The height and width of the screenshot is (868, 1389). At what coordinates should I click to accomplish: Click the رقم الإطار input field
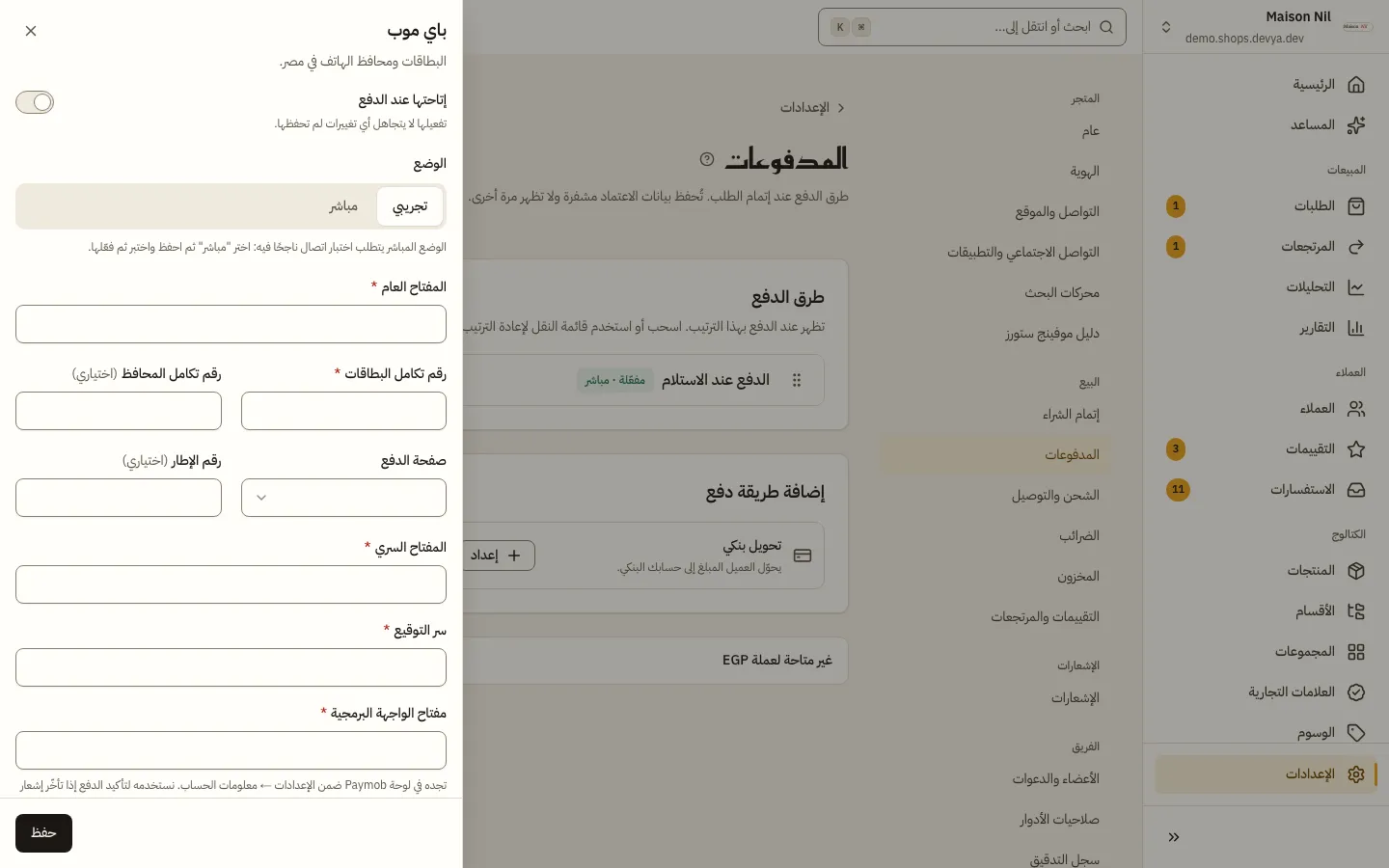119,498
